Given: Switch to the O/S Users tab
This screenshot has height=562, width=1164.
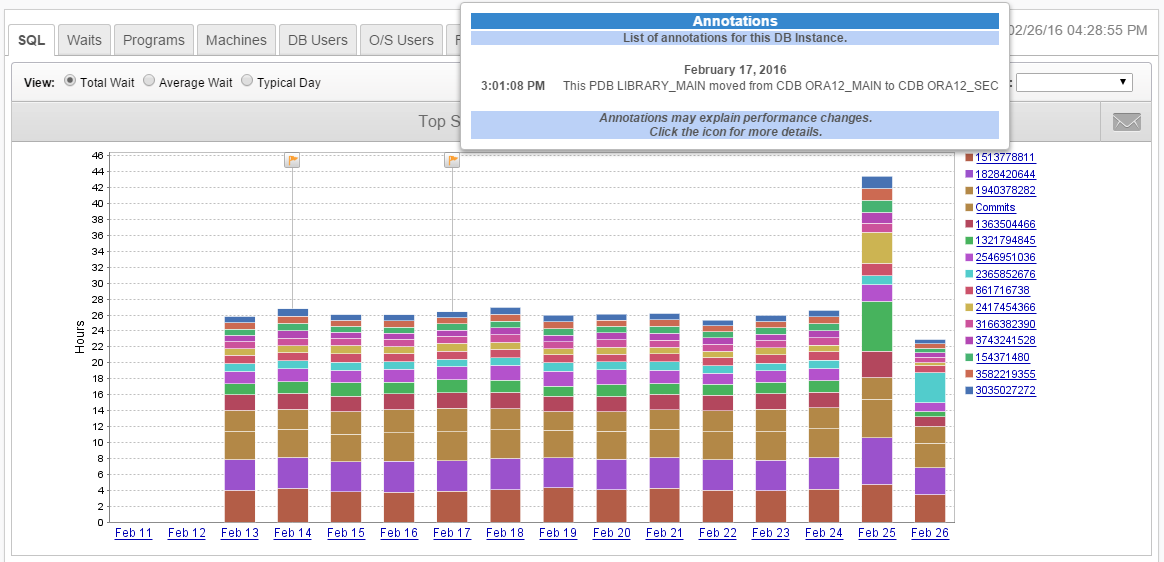Looking at the screenshot, I should click(x=401, y=40).
